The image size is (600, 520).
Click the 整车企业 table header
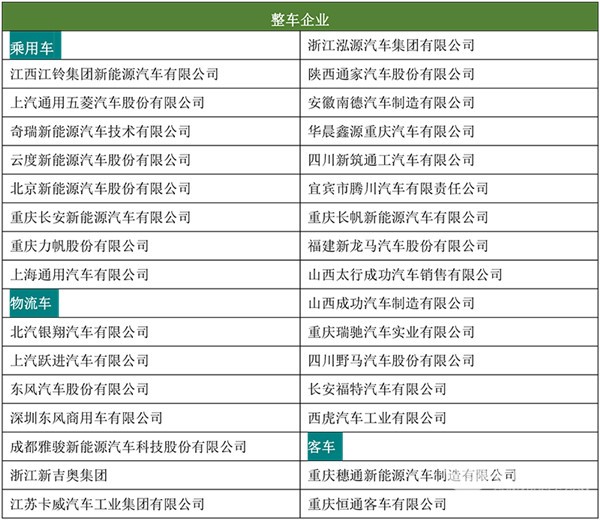tap(300, 19)
